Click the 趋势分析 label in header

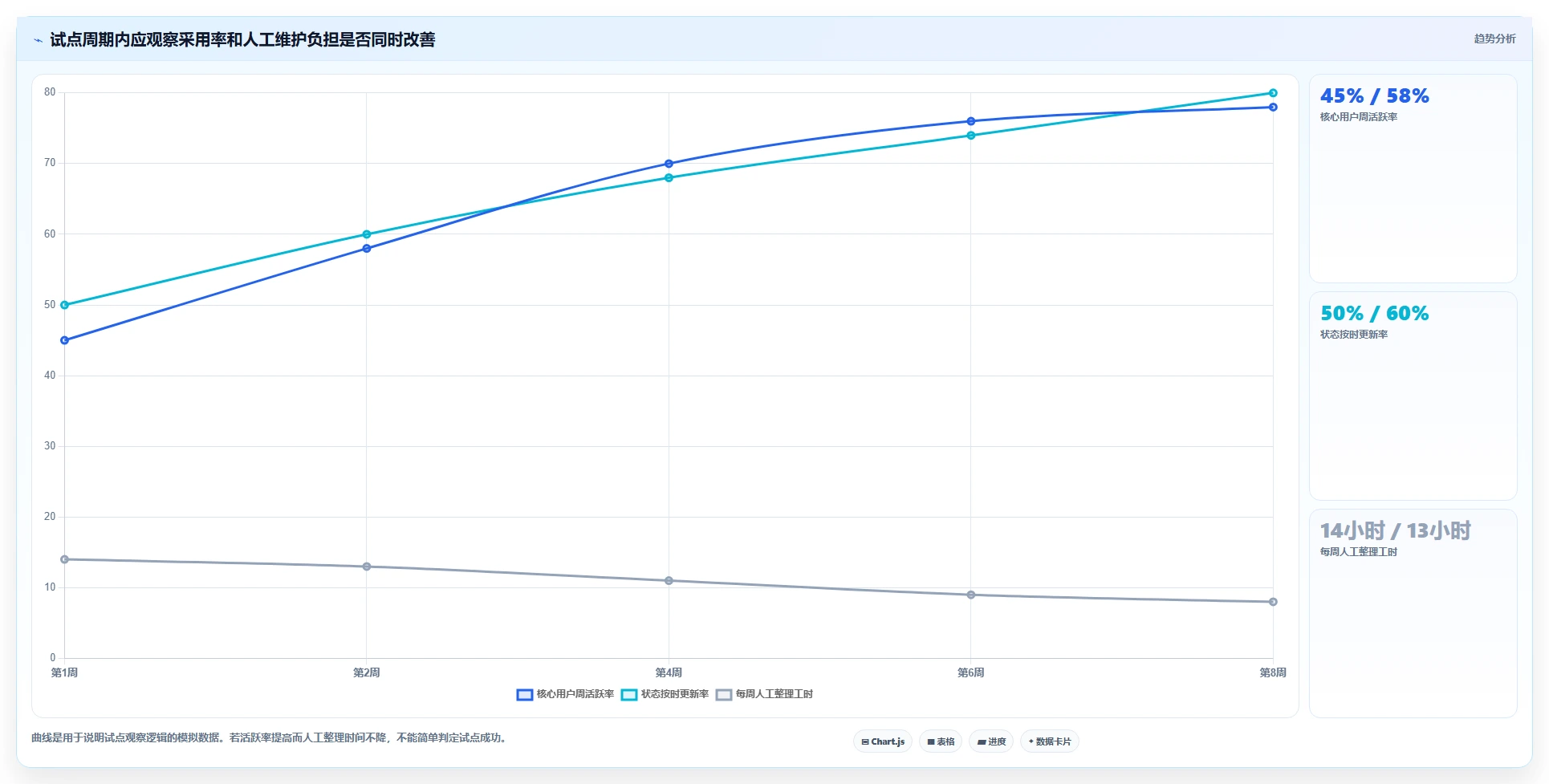pyautogui.click(x=1494, y=39)
